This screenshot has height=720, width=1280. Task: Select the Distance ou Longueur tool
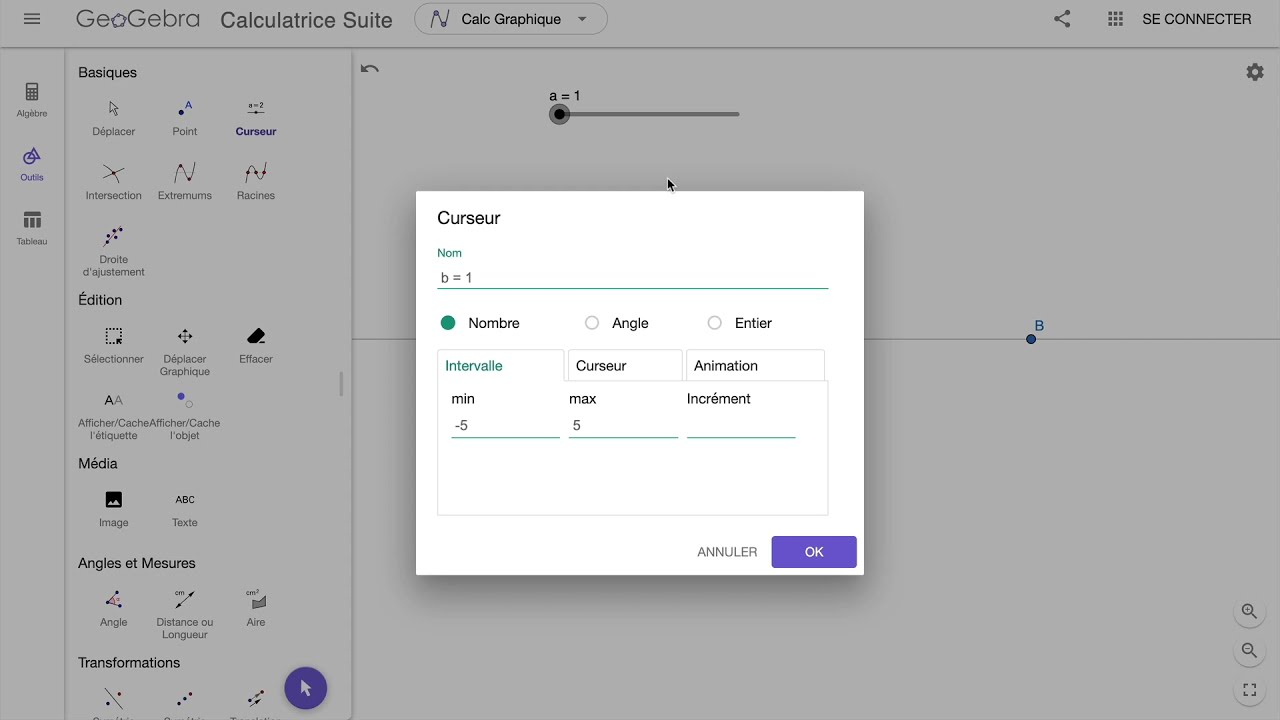tap(185, 614)
